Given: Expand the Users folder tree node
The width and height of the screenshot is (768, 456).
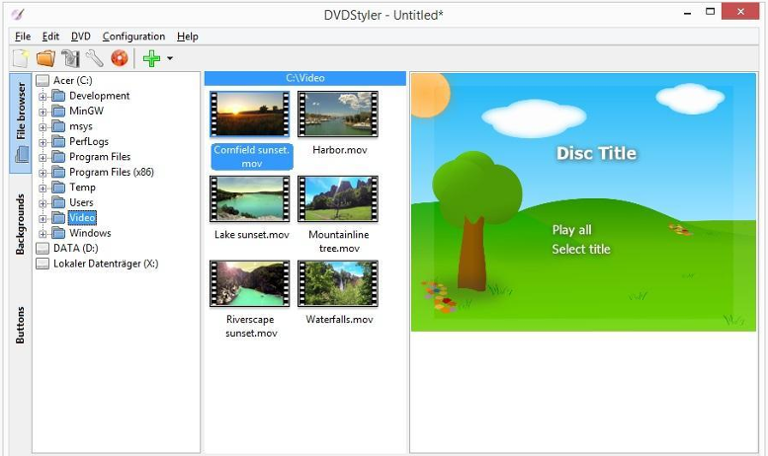Looking at the screenshot, I should coord(43,203).
